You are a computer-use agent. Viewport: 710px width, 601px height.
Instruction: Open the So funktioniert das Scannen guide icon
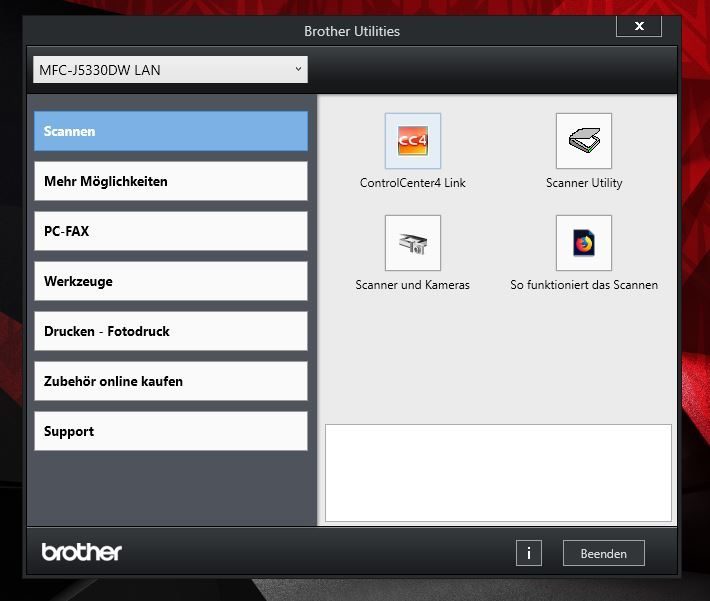(x=584, y=243)
